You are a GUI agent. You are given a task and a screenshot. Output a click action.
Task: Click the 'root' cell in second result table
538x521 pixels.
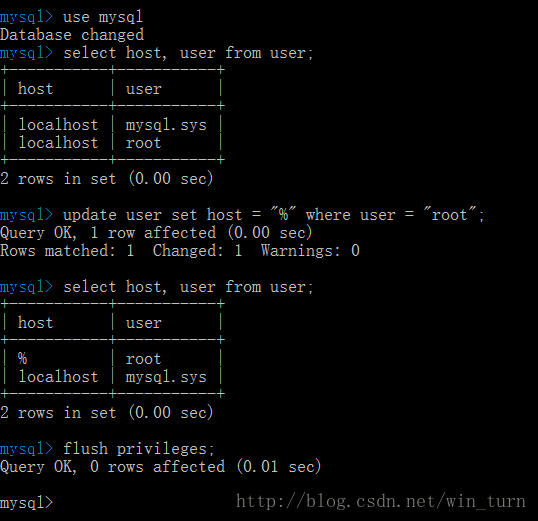pos(143,359)
